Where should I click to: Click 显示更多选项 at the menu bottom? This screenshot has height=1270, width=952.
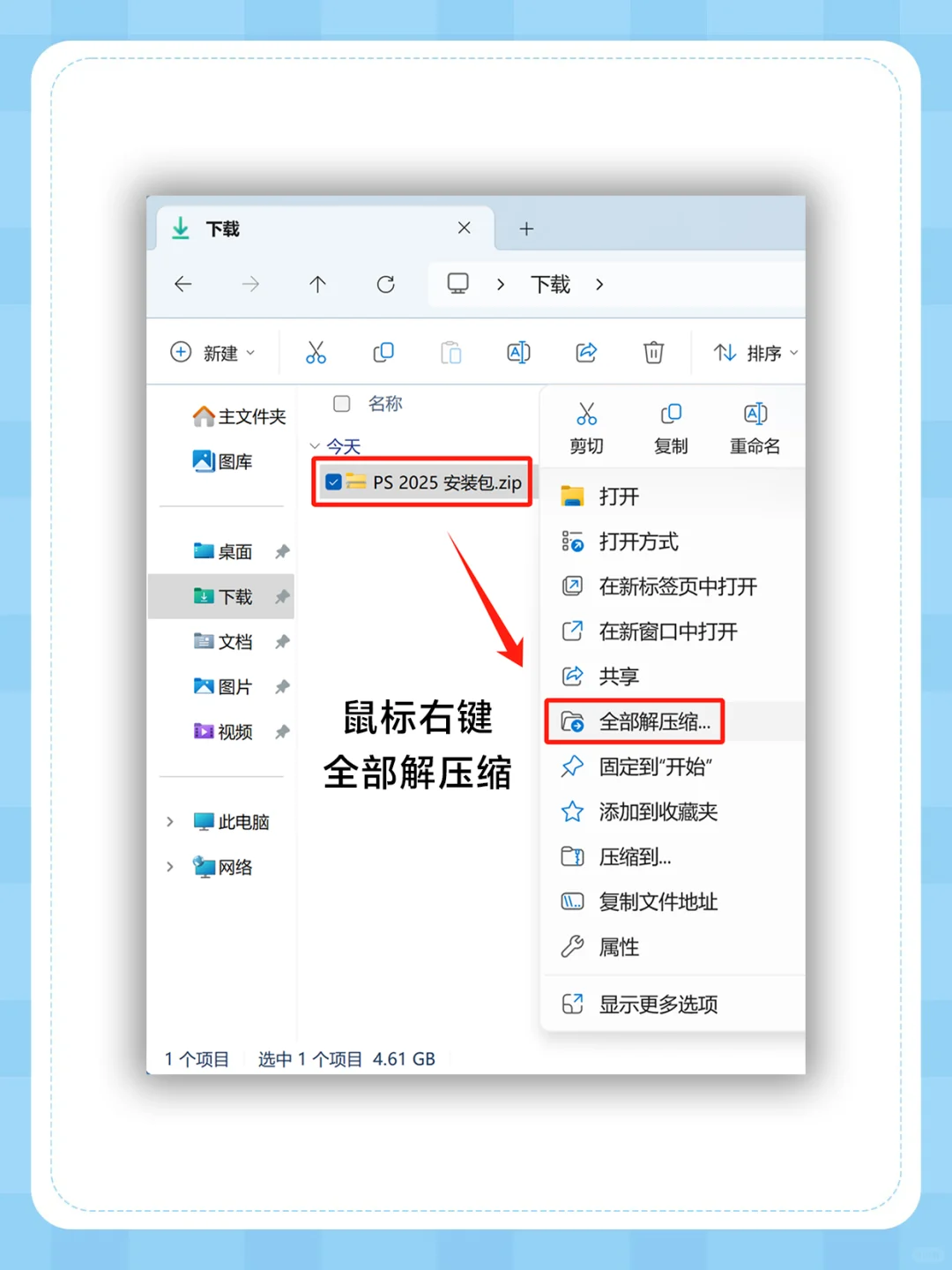(659, 1003)
